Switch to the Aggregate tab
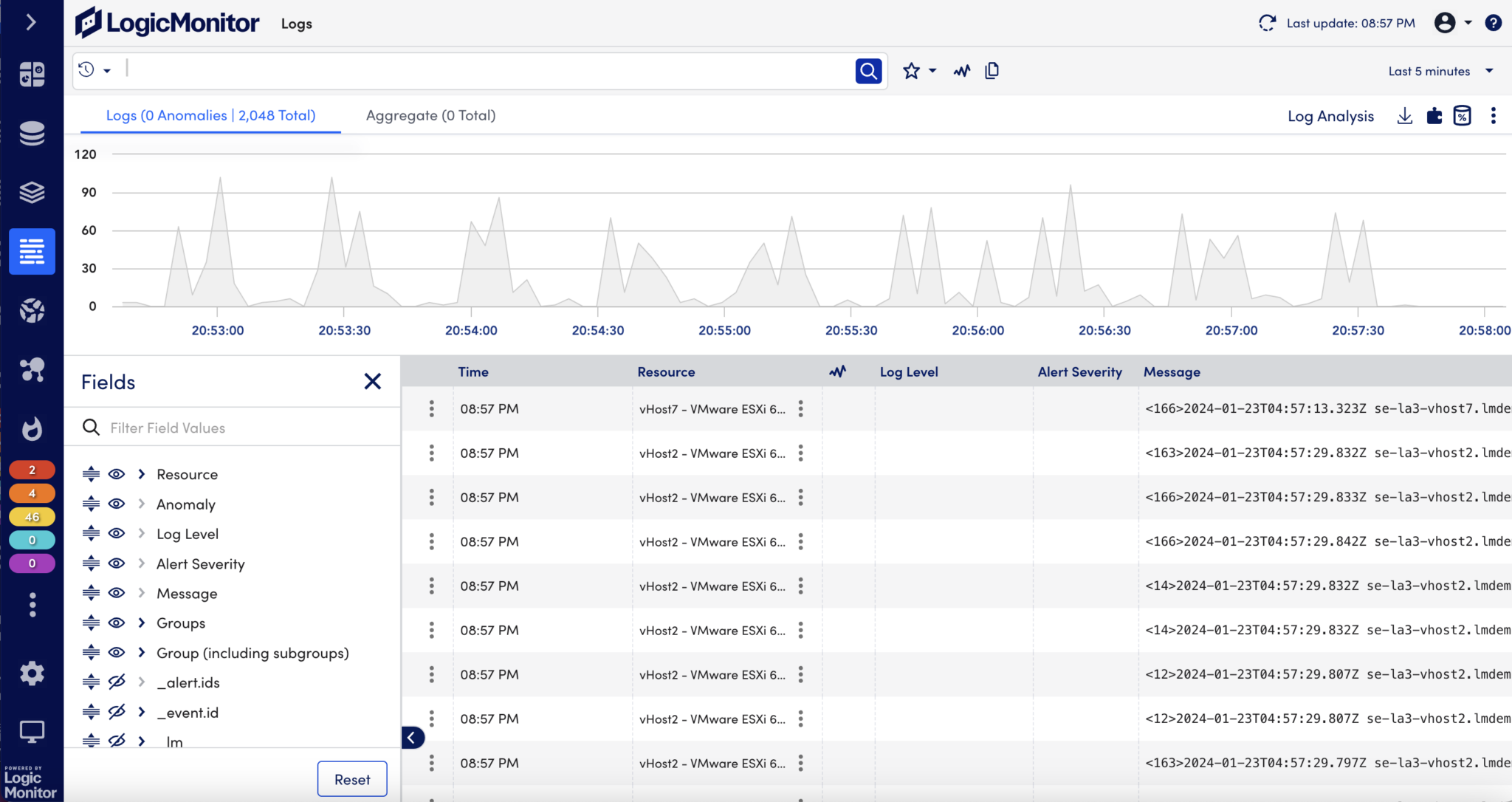This screenshot has width=1512, height=802. (x=430, y=115)
